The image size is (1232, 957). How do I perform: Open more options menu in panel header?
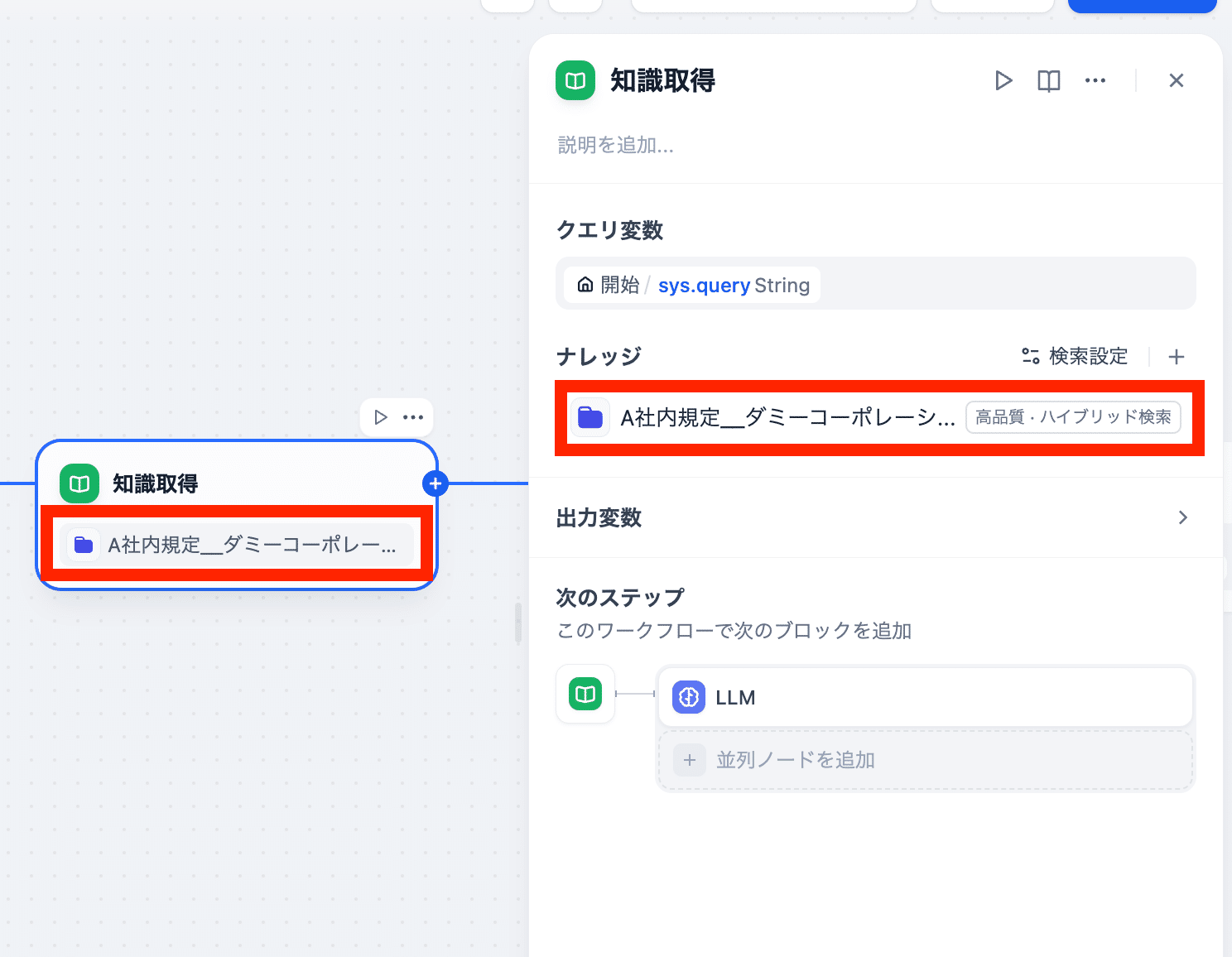pos(1095,80)
